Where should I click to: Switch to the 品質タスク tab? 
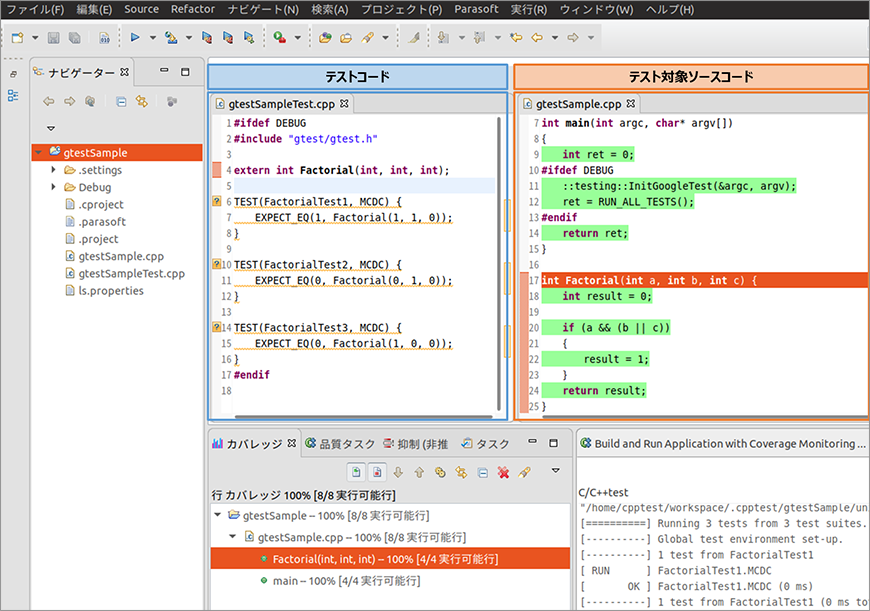tap(340, 443)
